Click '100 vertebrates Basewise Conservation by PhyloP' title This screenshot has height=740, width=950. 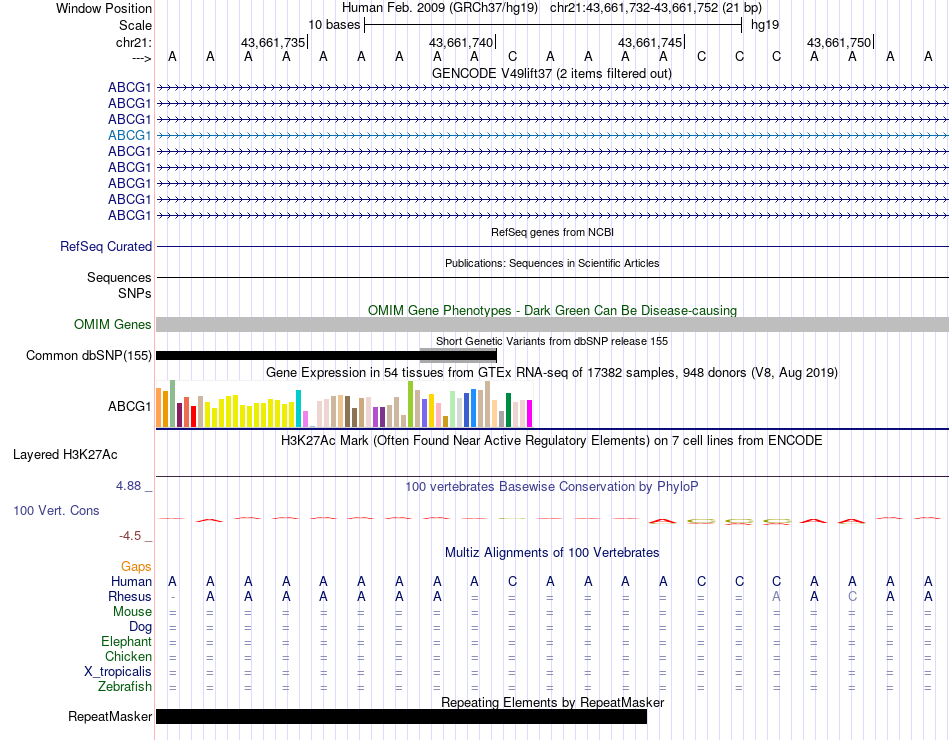click(552, 486)
